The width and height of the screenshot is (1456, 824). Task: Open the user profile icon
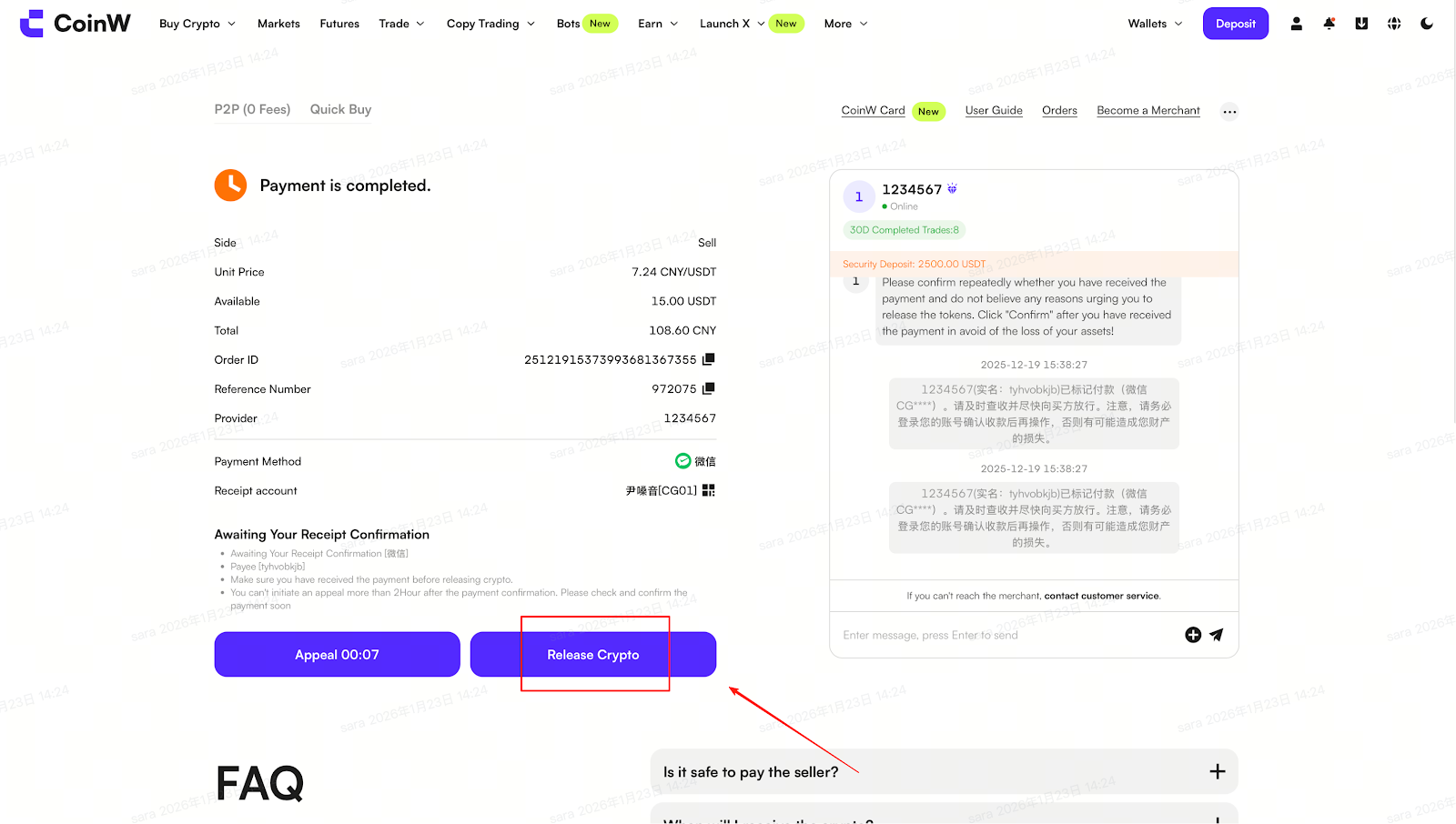coord(1296,24)
